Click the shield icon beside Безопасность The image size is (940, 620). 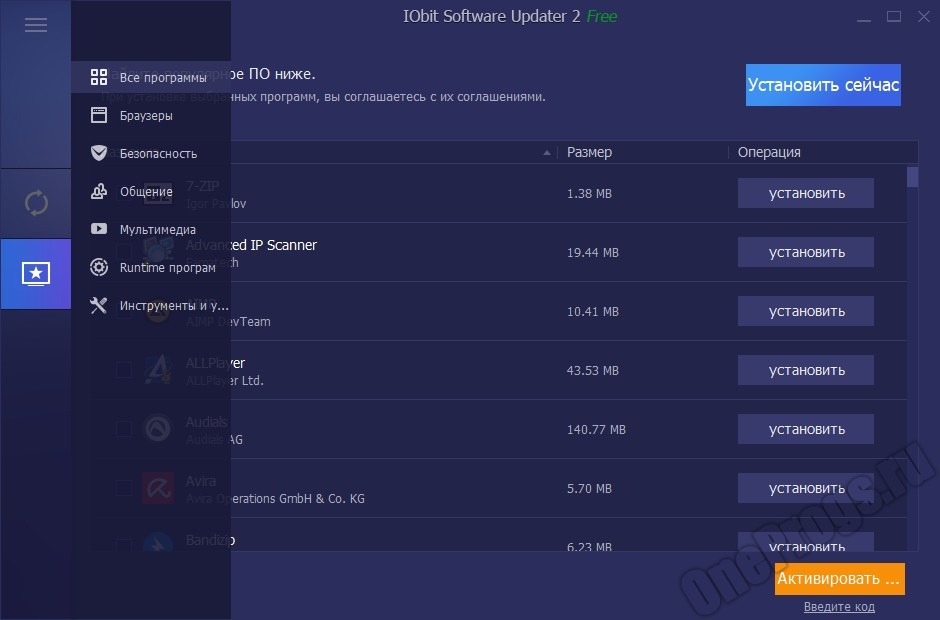pyautogui.click(x=99, y=153)
